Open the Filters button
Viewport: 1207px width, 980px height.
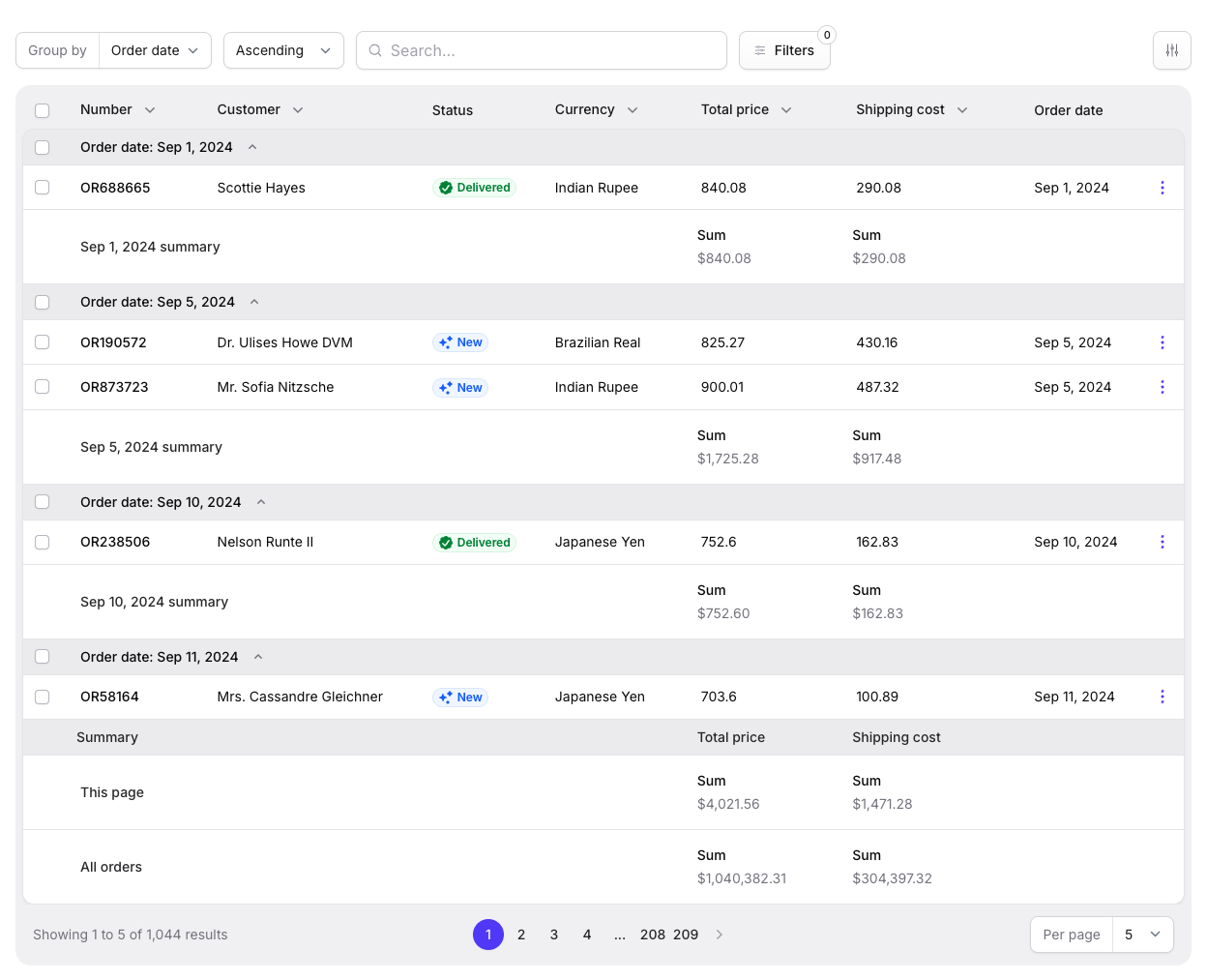click(x=784, y=50)
